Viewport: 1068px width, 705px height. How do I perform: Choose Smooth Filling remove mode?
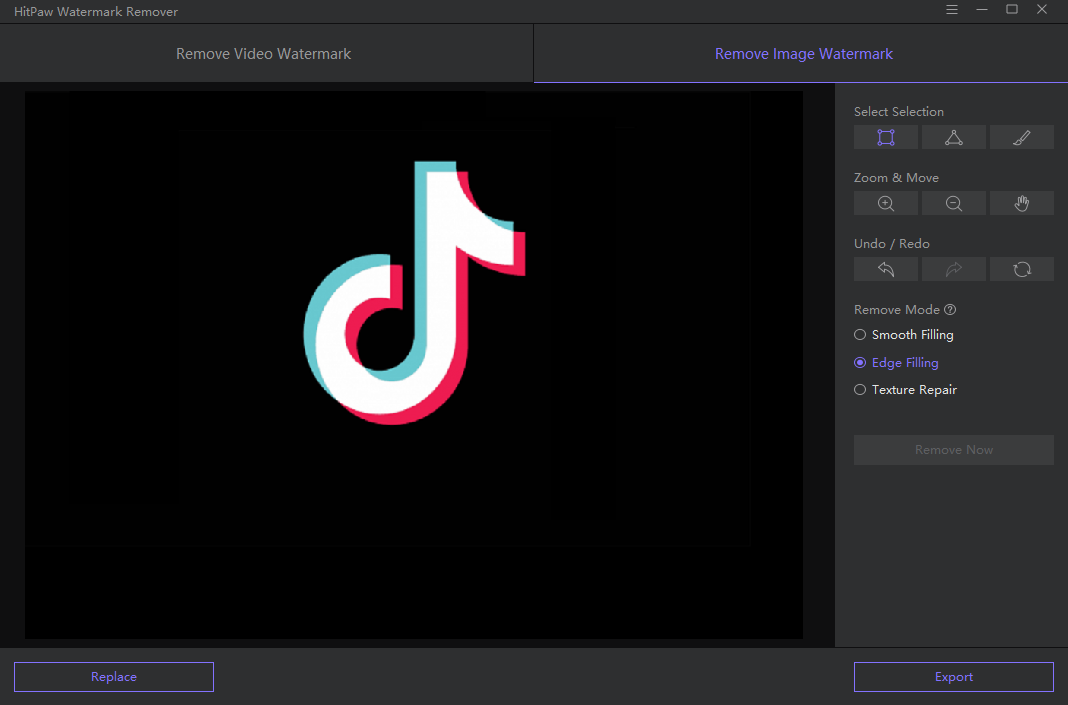(x=904, y=334)
